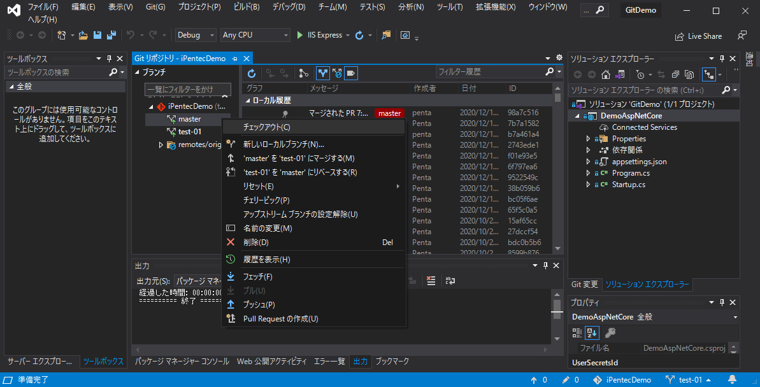Toggle the show remote branches filter
760x387 pixels.
tap(337, 73)
